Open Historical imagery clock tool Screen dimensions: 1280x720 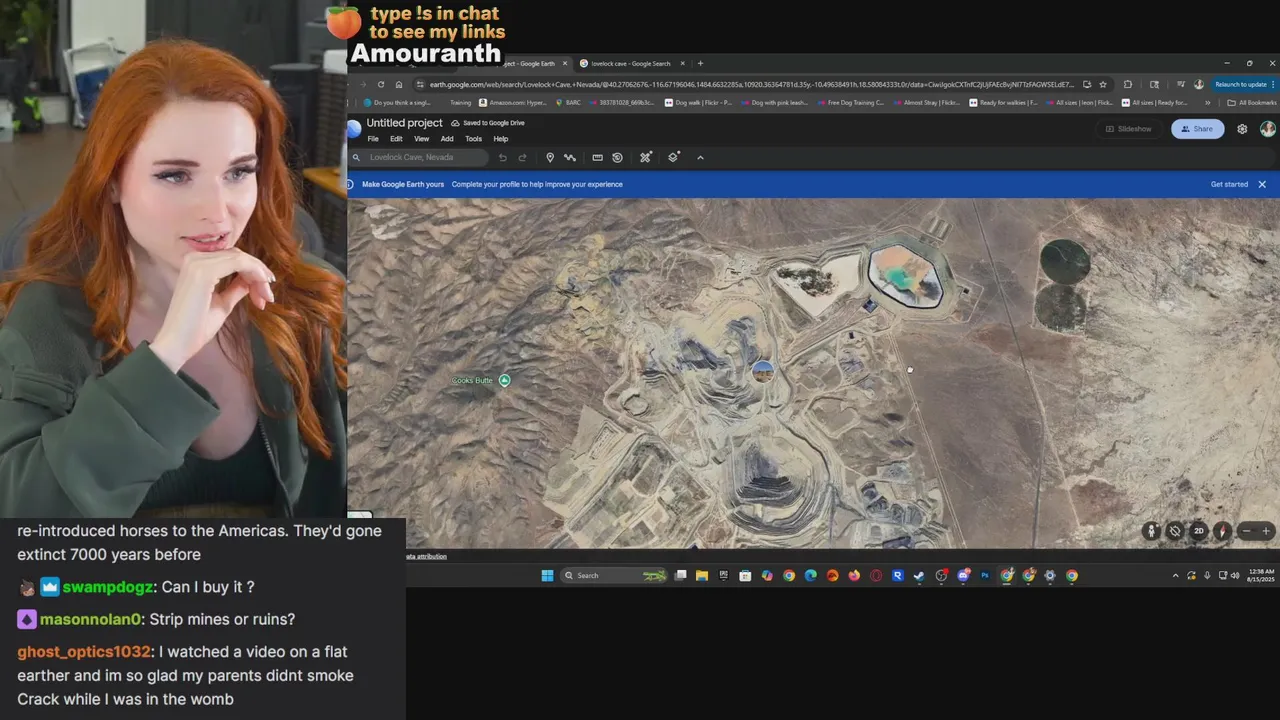coord(617,157)
